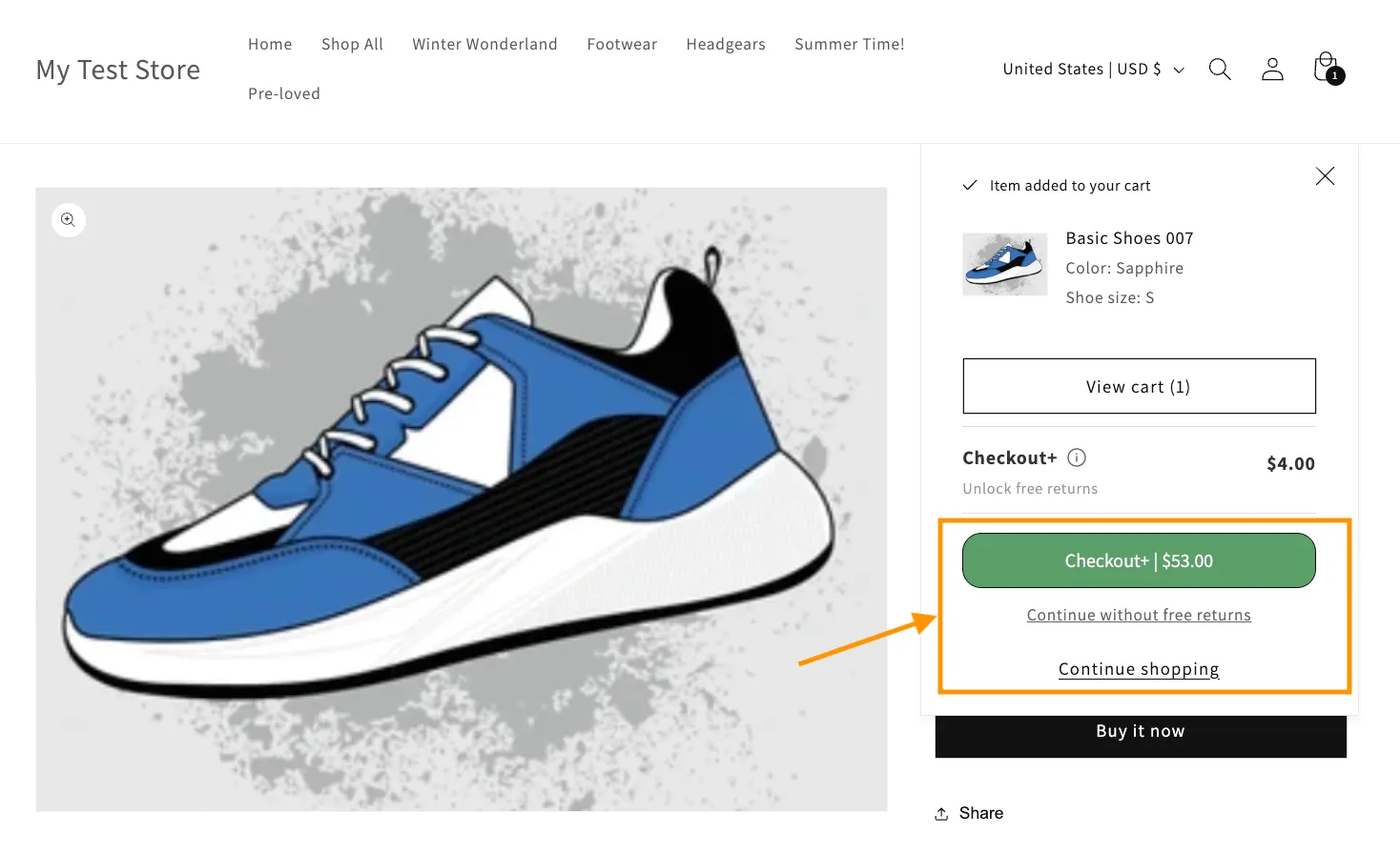Click the zoom image magnifier icon
The width and height of the screenshot is (1400, 854).
pos(69,220)
